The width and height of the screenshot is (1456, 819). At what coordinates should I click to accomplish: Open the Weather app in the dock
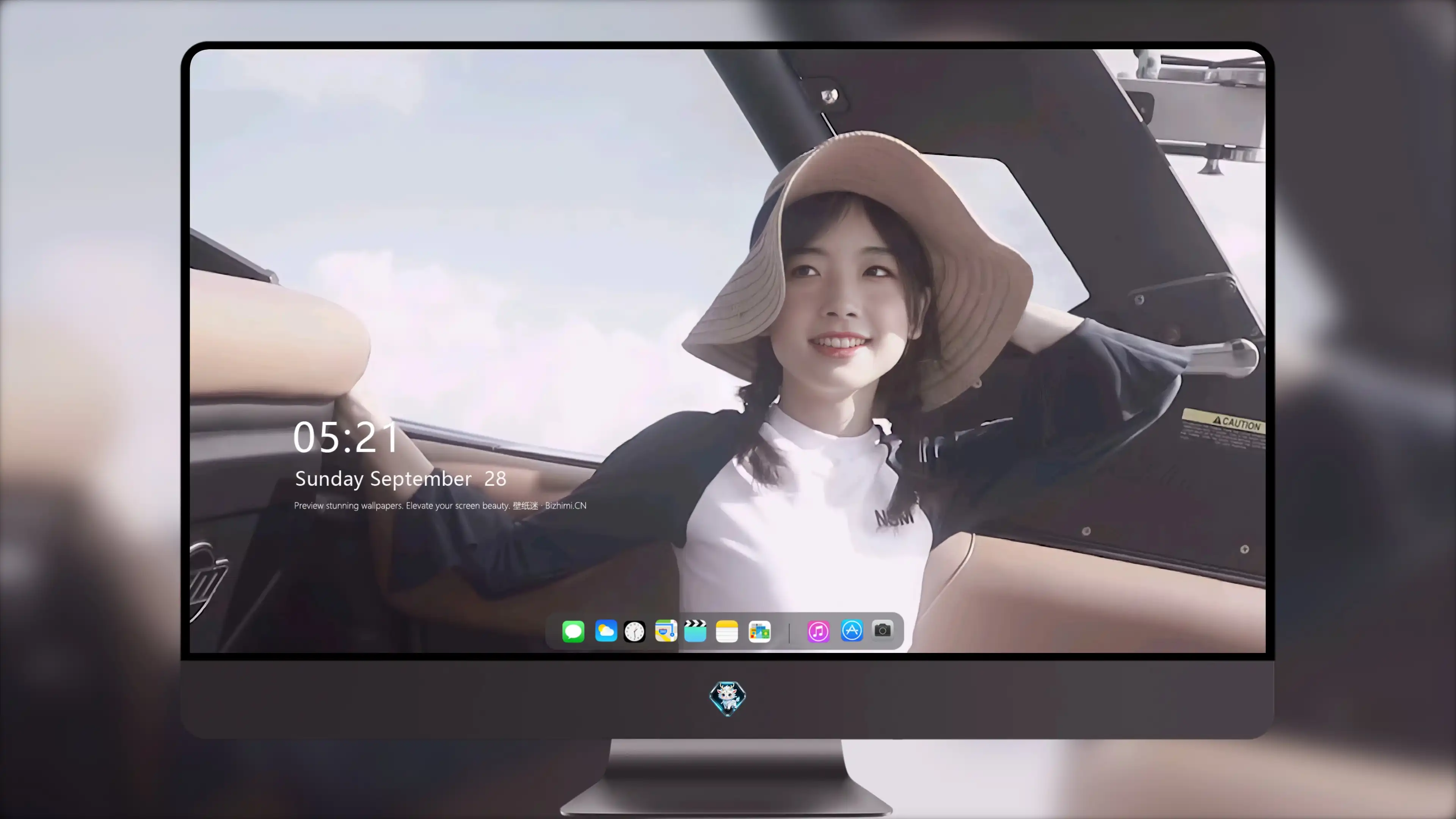[x=606, y=631]
